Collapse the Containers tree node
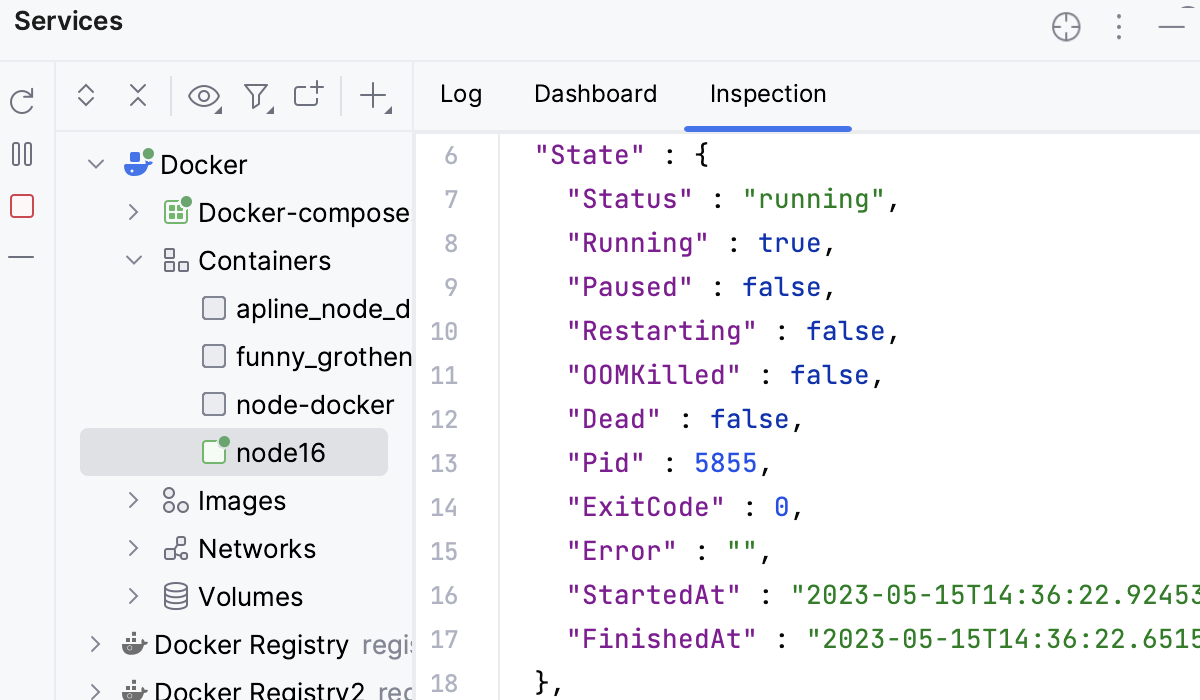The image size is (1200, 700). click(133, 260)
